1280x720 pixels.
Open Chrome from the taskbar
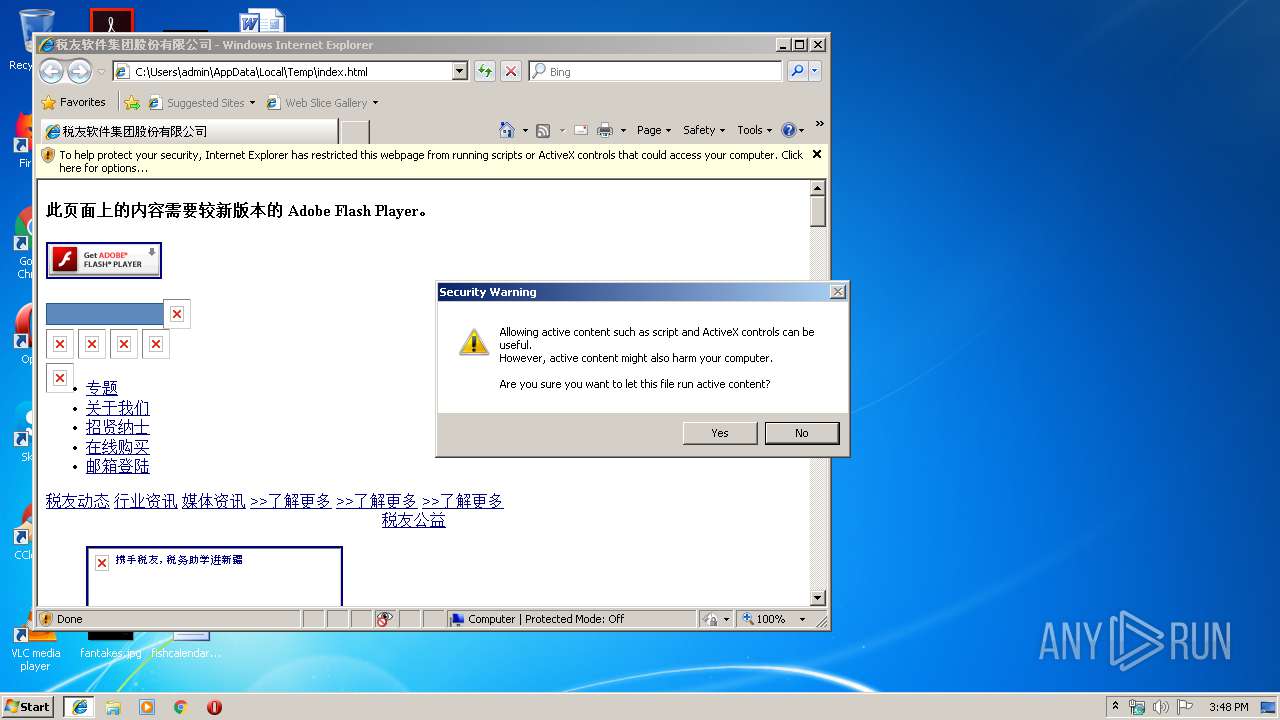click(x=181, y=707)
